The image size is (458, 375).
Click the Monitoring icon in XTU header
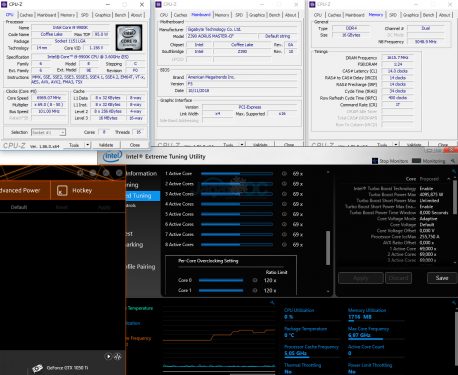pyautogui.click(x=416, y=161)
